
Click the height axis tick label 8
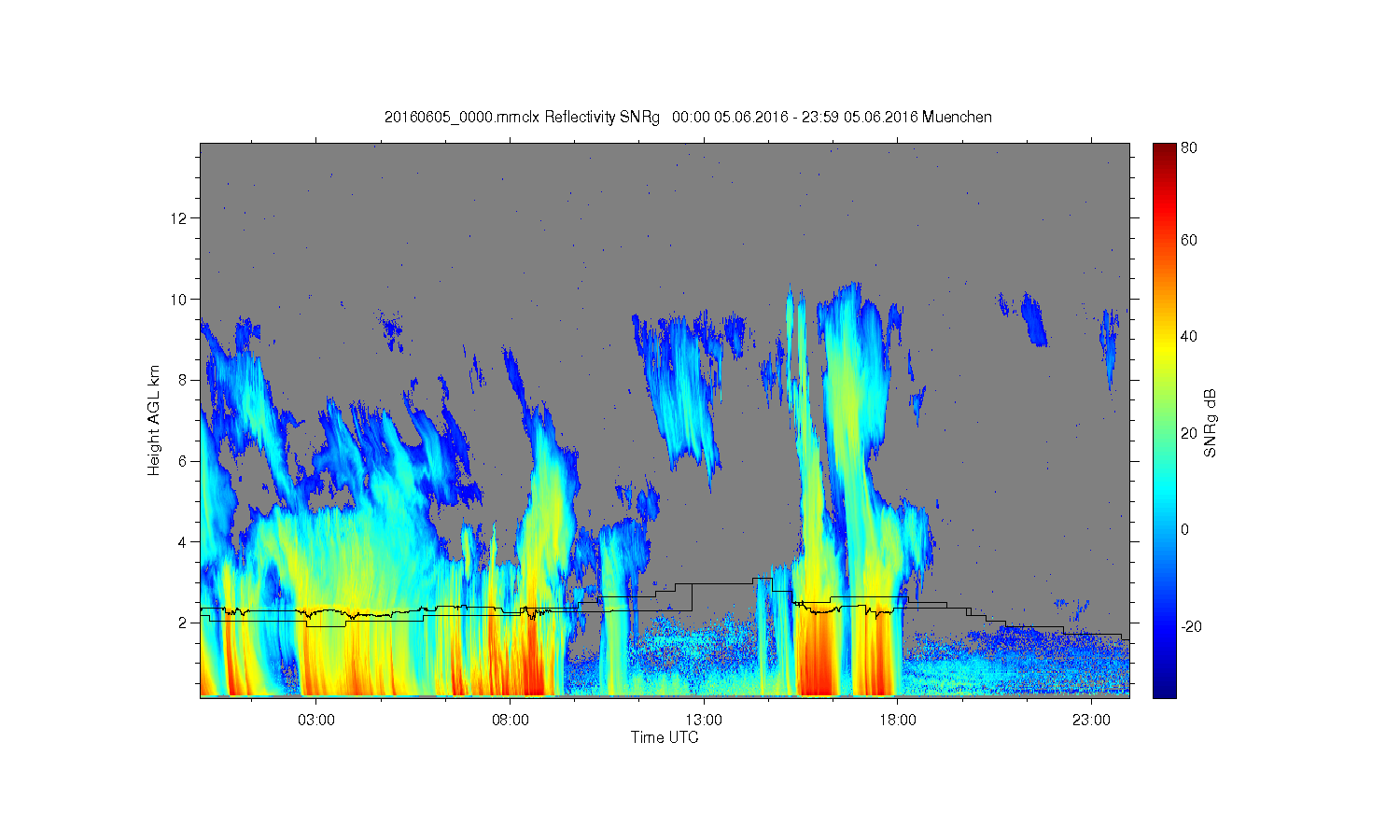(183, 380)
